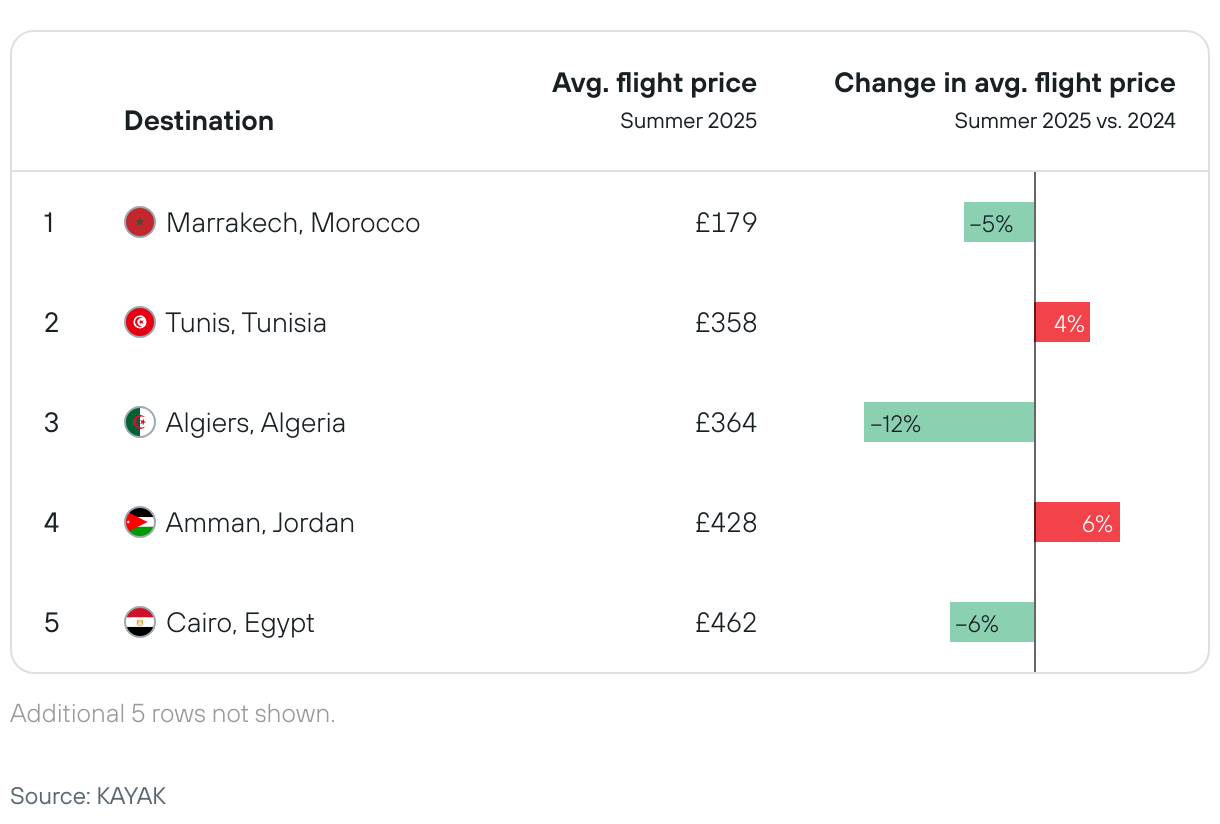Select the Avg. flight price header
Image resolution: width=1220 pixels, height=824 pixels.
(654, 83)
